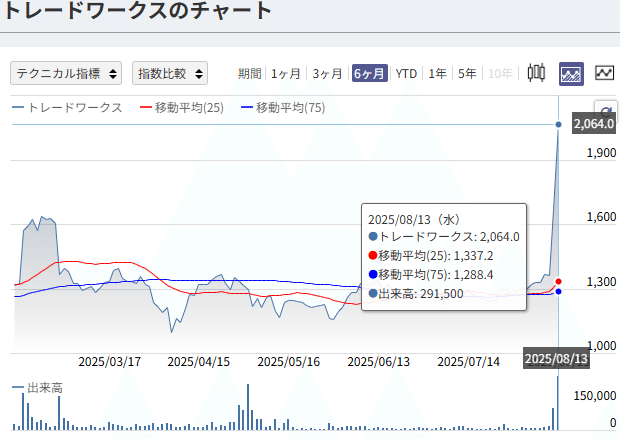The height and width of the screenshot is (439, 620).
Task: Click the 2025/06/13 axis label
Action: 378,361
